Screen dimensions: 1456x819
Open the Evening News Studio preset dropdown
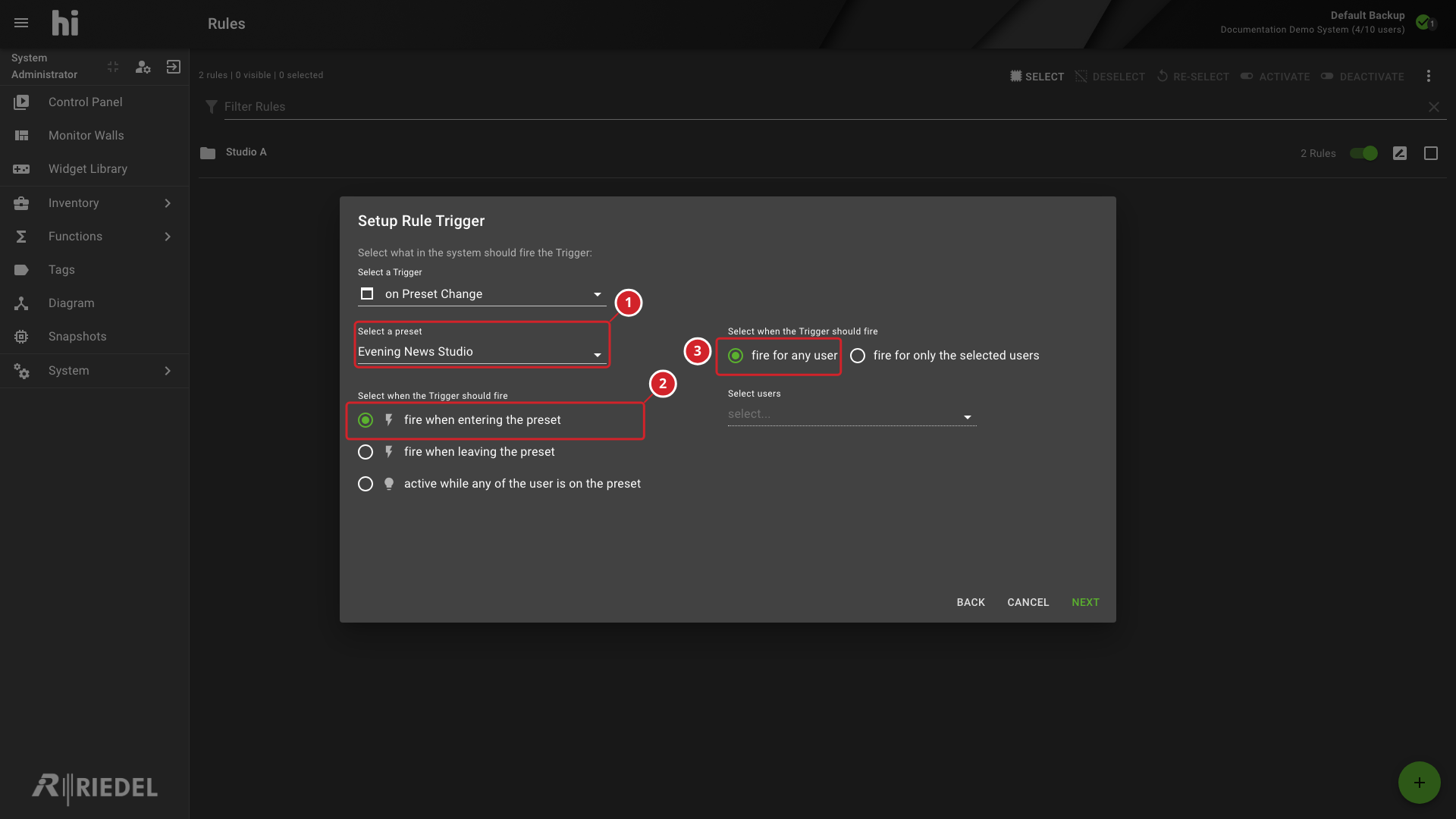coord(482,352)
